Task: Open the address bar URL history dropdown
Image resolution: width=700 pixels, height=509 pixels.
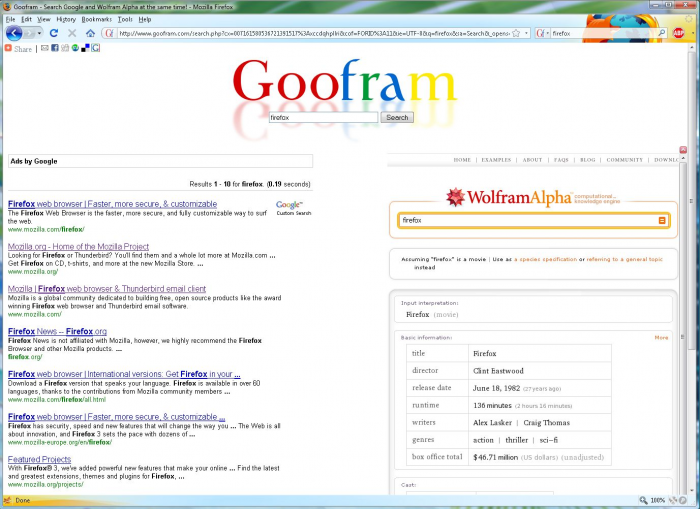Action: point(526,33)
